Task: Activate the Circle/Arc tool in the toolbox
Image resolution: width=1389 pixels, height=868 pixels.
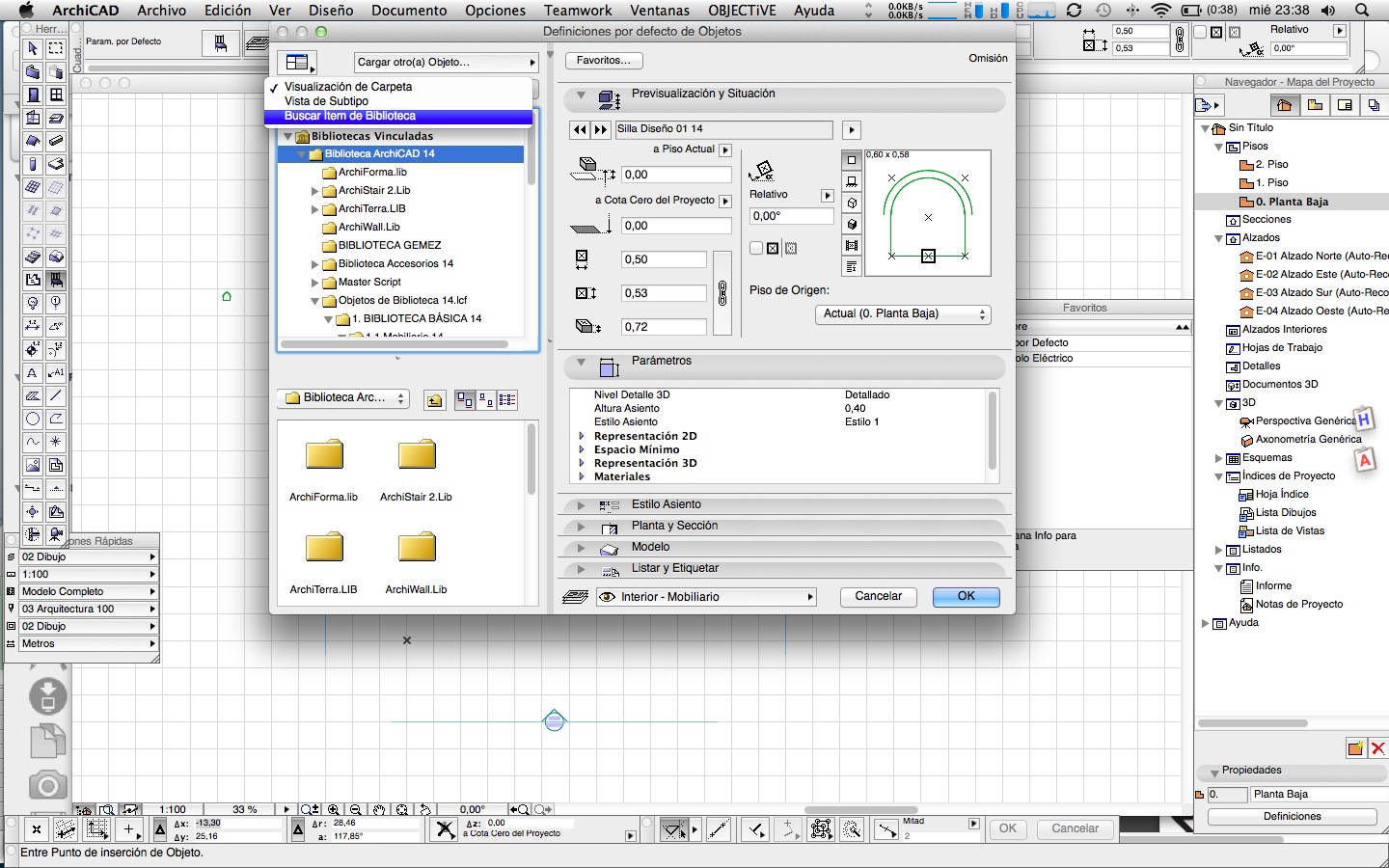Action: (x=33, y=419)
